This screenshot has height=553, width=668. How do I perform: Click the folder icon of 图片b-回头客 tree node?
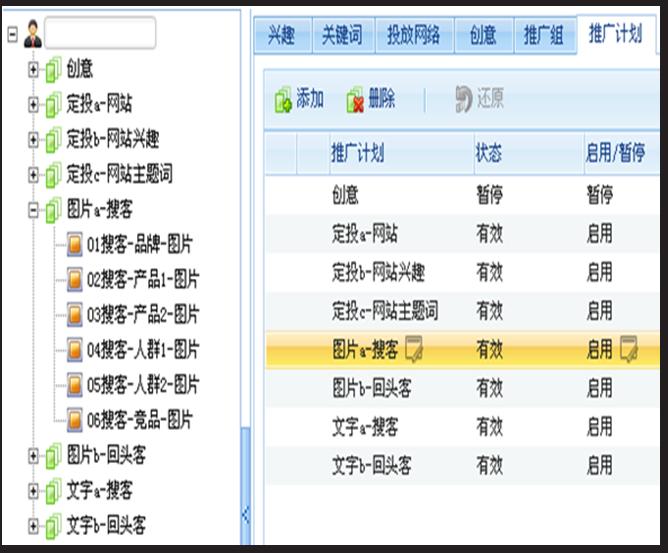53,456
